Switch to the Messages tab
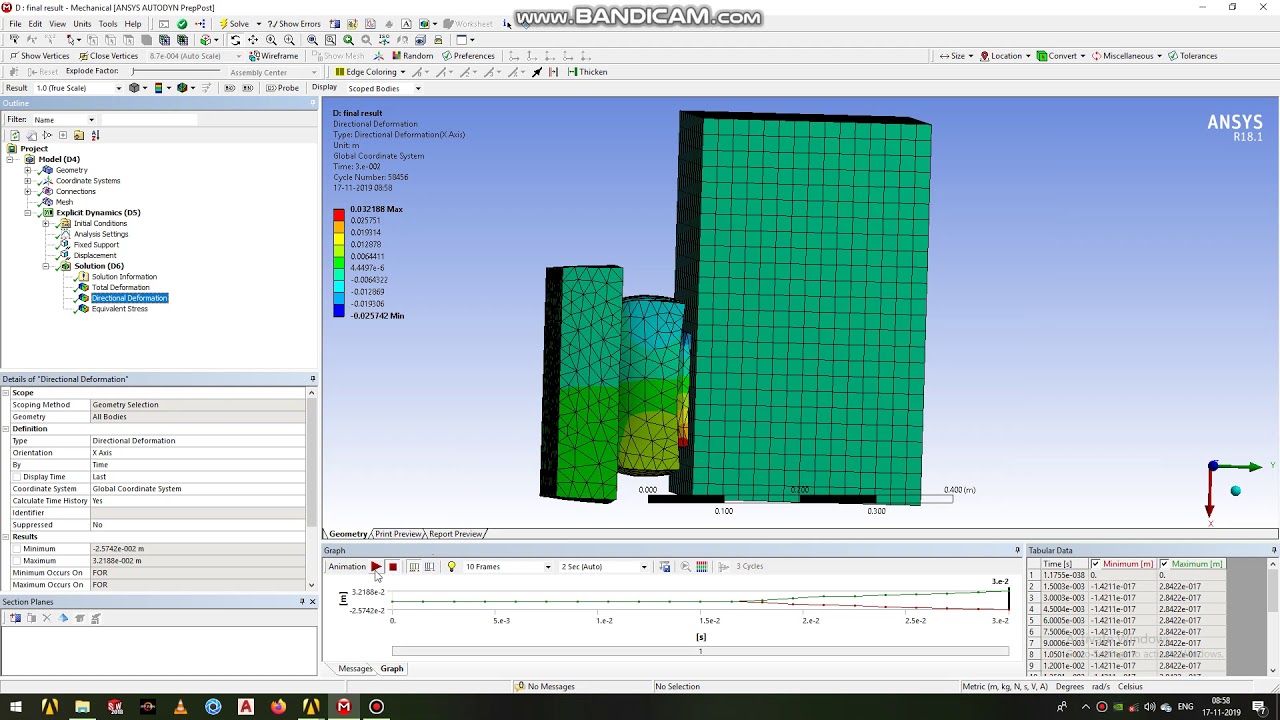The image size is (1280, 720). point(355,669)
